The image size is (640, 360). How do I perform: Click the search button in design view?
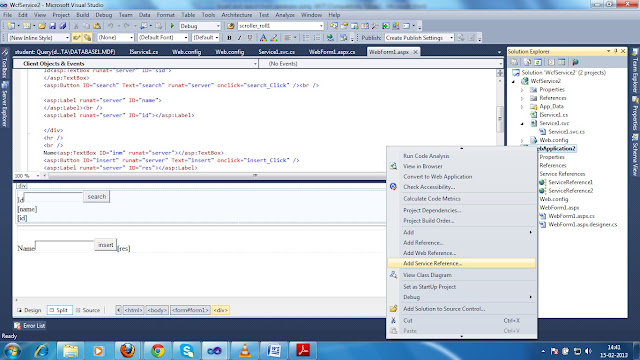tap(97, 197)
